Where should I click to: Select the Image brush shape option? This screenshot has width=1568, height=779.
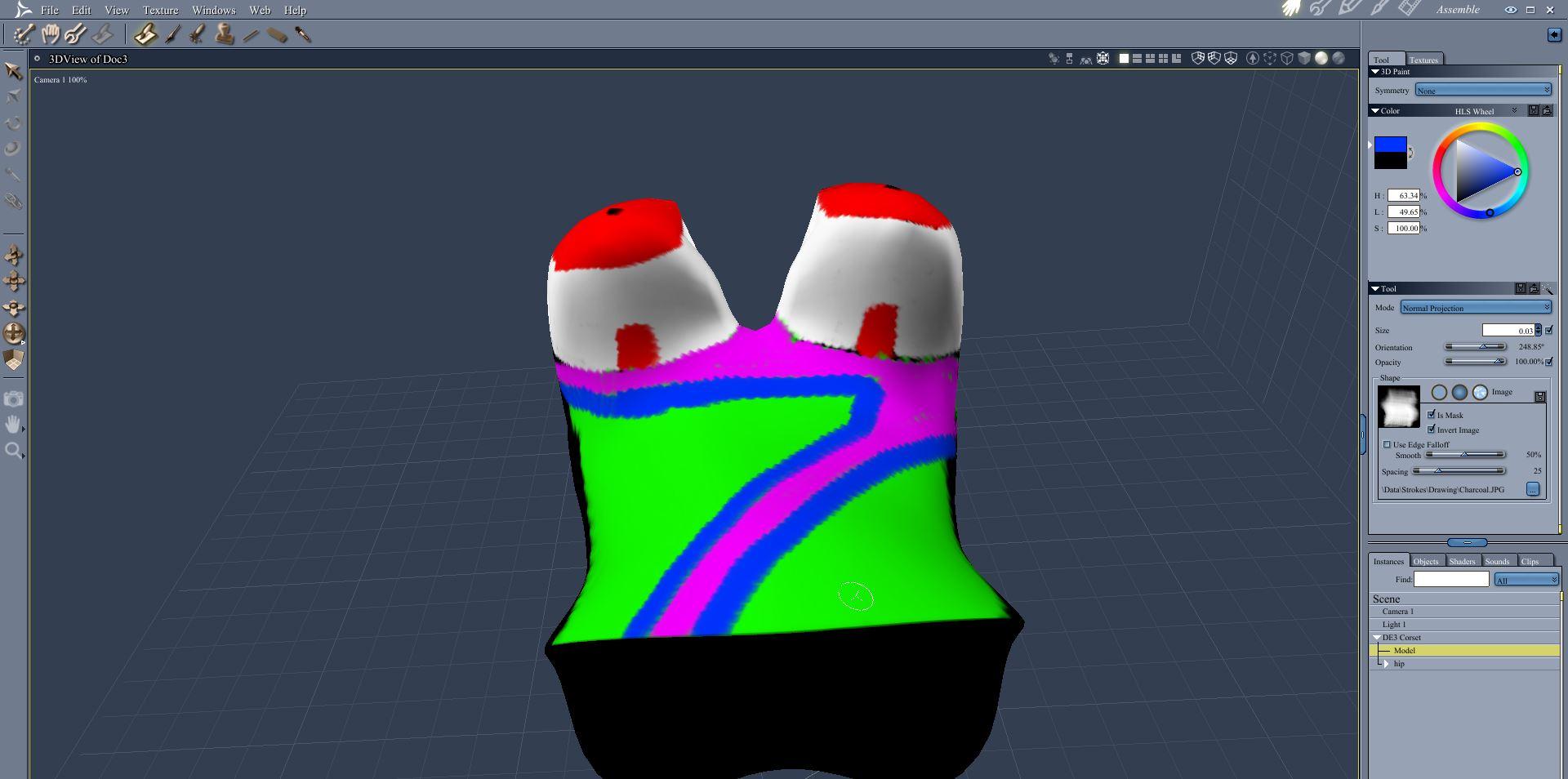point(1480,393)
